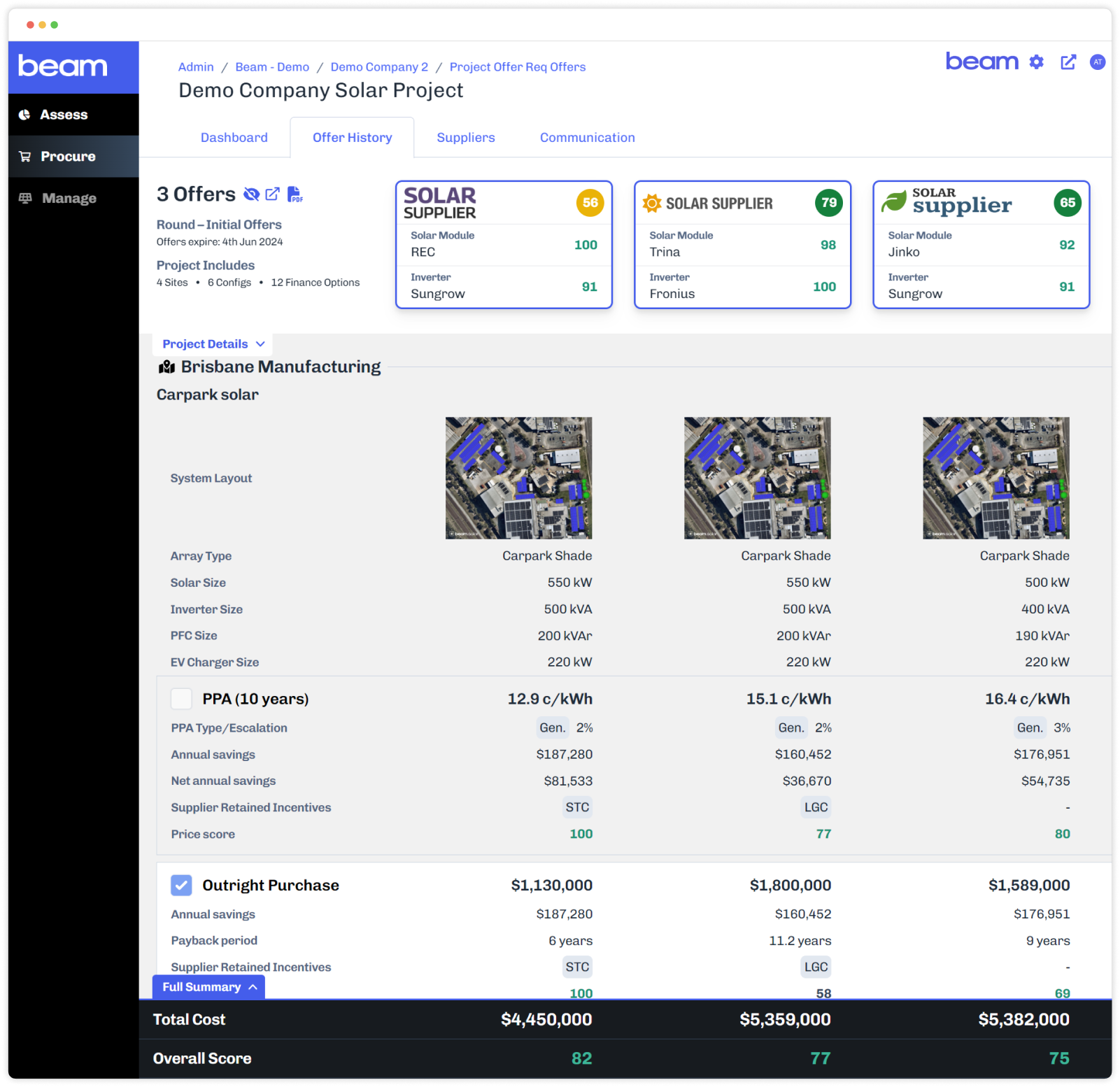Click the Brisbane Manufacturing map pin icon
The height and width of the screenshot is (1087, 1120).
click(x=166, y=367)
